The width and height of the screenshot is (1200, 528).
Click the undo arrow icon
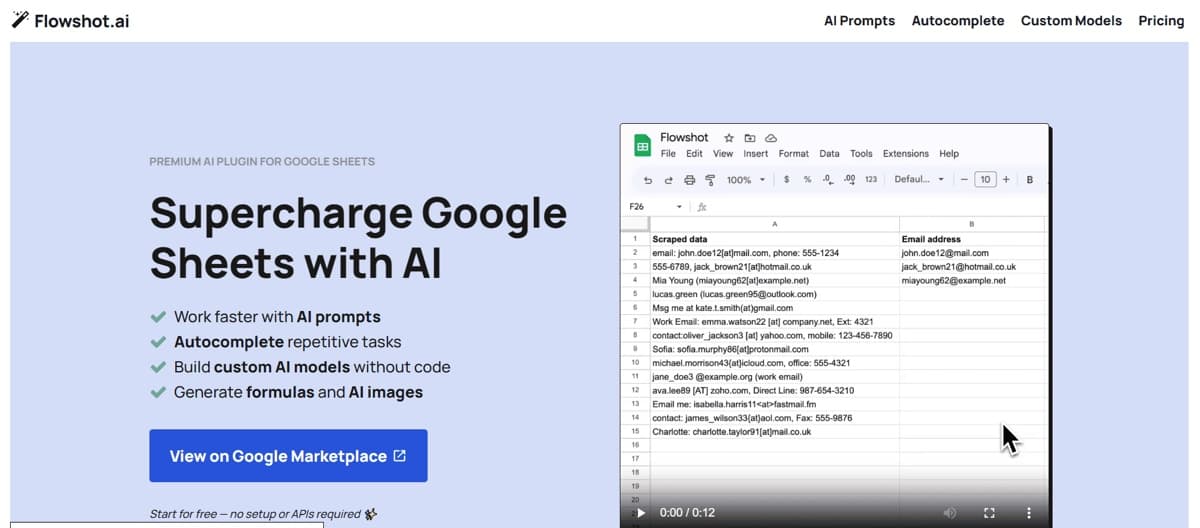pos(648,180)
